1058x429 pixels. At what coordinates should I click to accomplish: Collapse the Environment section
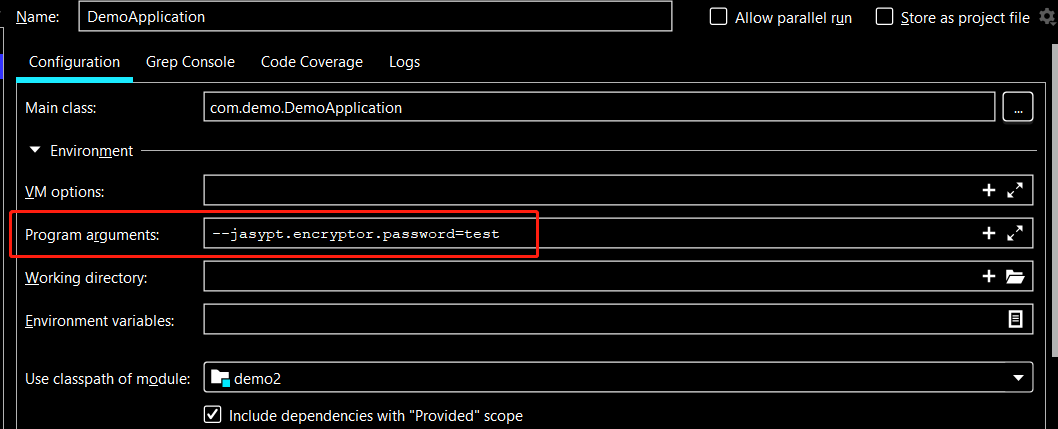point(35,151)
